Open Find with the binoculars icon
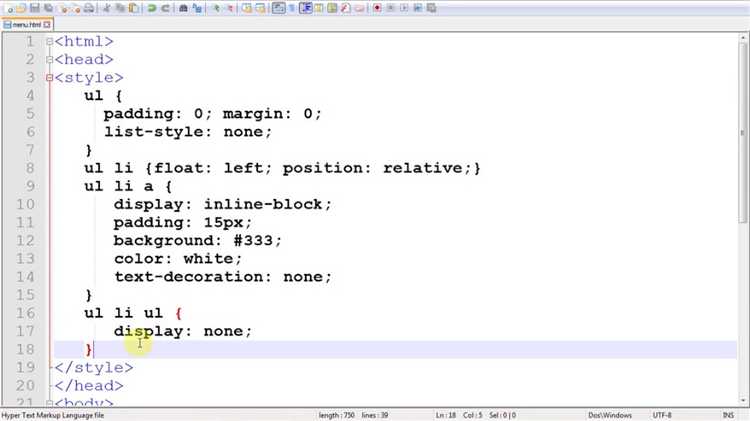The width and height of the screenshot is (750, 421). point(183,8)
